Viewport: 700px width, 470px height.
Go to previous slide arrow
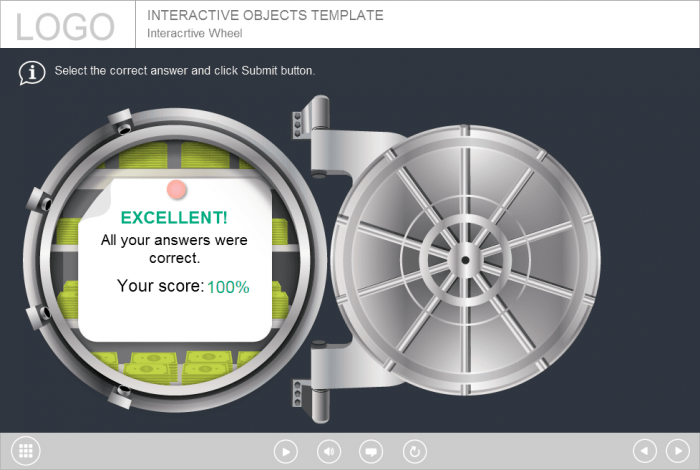point(645,451)
